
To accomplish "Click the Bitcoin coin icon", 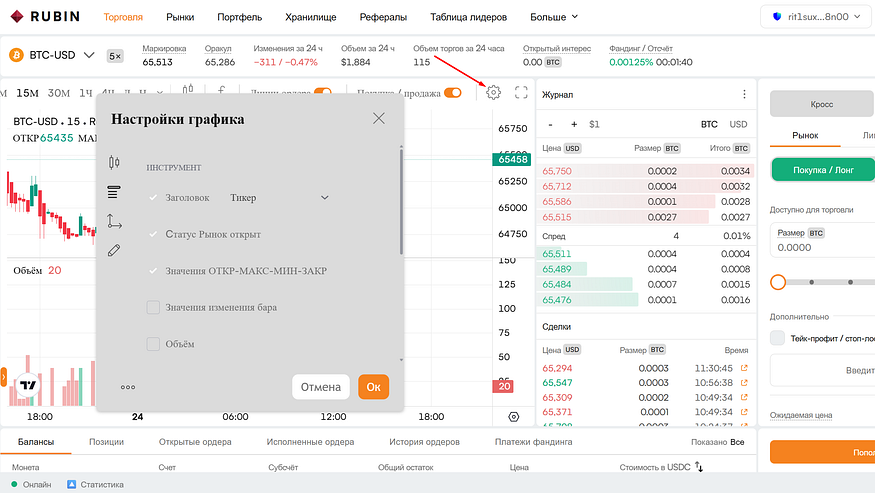I will tap(16, 55).
